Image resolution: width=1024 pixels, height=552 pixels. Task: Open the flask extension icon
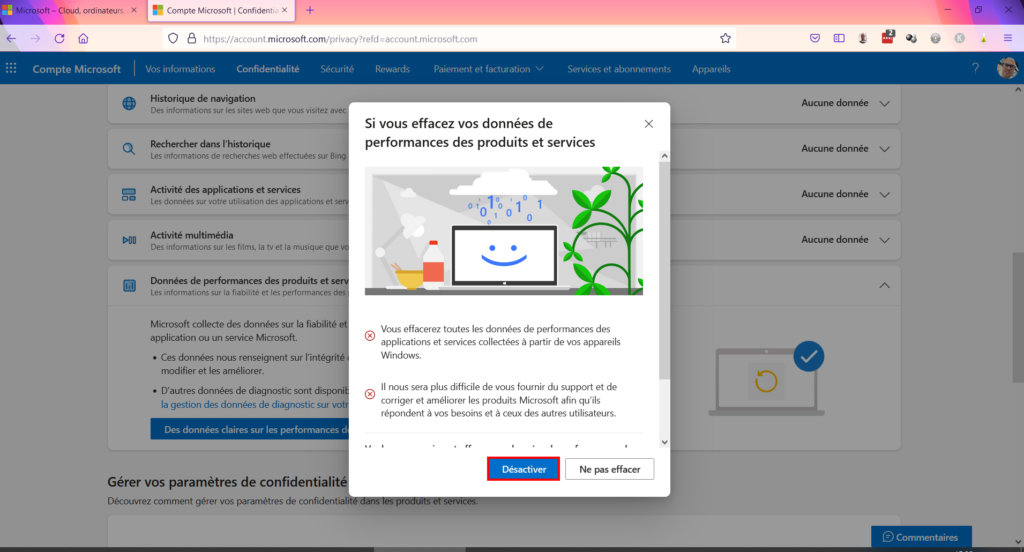pyautogui.click(x=984, y=39)
